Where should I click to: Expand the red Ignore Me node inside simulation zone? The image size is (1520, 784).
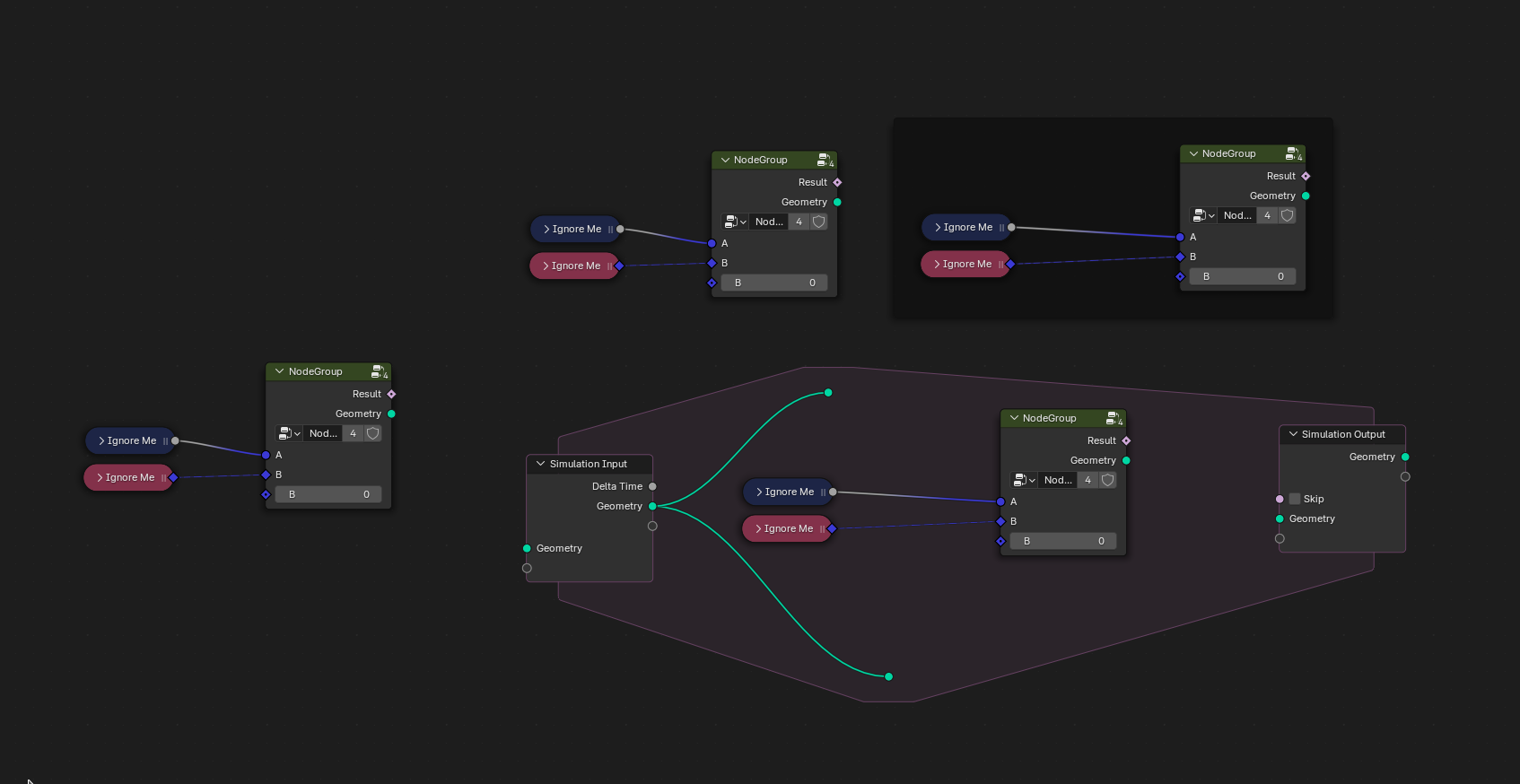759,528
